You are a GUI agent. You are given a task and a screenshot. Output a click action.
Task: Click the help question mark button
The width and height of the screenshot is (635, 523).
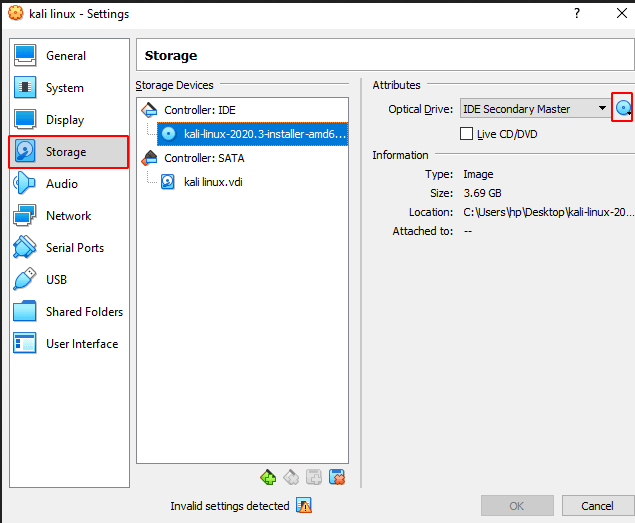577,13
